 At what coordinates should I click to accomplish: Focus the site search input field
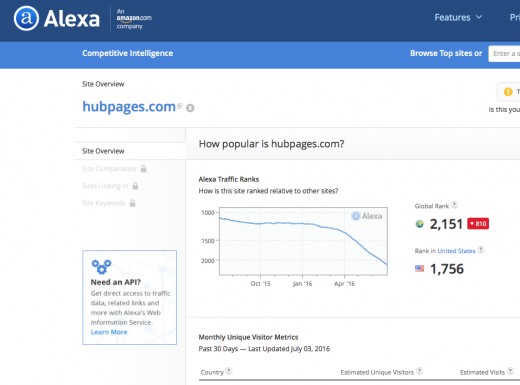(x=504, y=54)
